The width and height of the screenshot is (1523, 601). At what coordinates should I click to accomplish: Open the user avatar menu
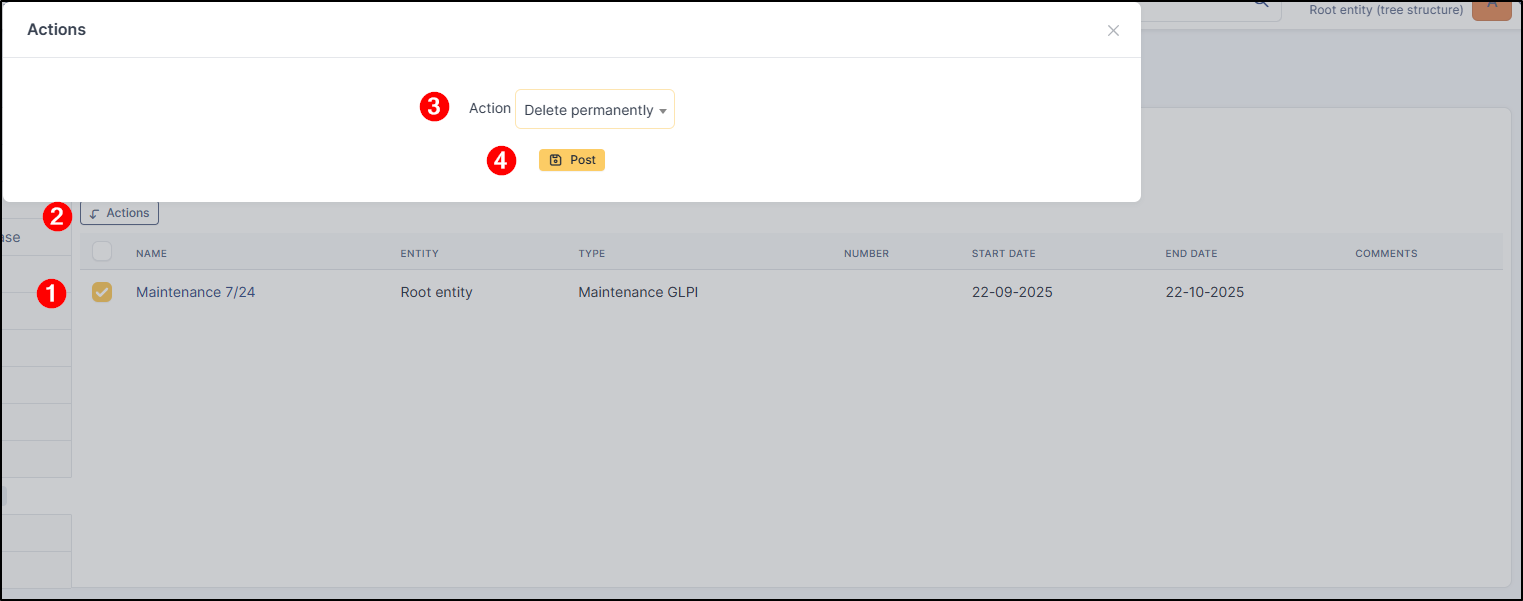pyautogui.click(x=1492, y=8)
